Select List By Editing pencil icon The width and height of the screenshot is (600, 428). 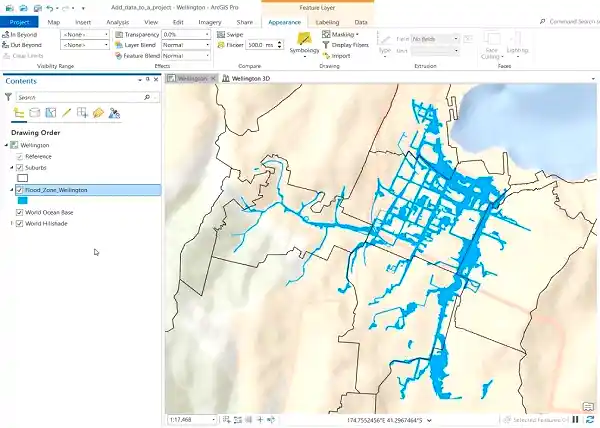coord(66,114)
